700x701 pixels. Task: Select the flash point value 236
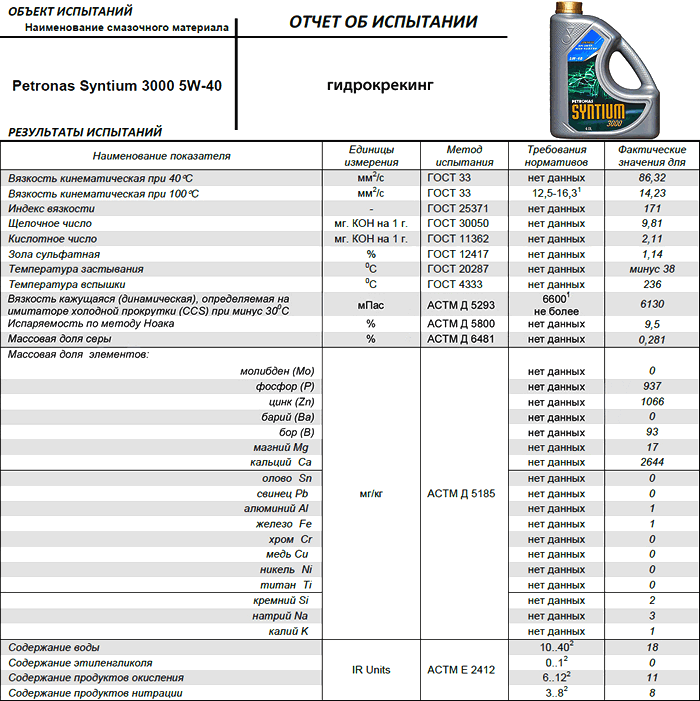point(652,284)
